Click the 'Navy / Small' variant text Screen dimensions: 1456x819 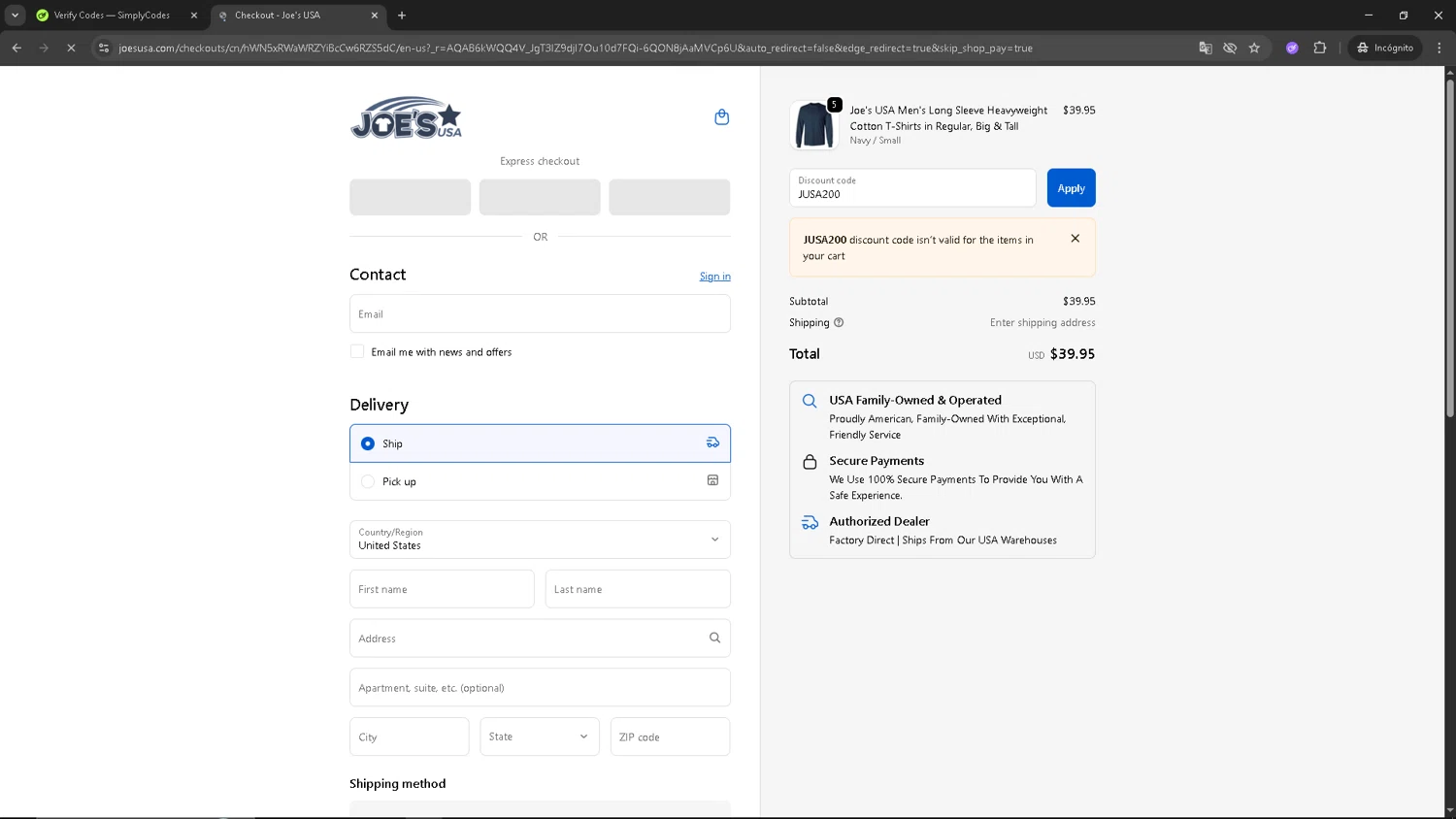(876, 141)
